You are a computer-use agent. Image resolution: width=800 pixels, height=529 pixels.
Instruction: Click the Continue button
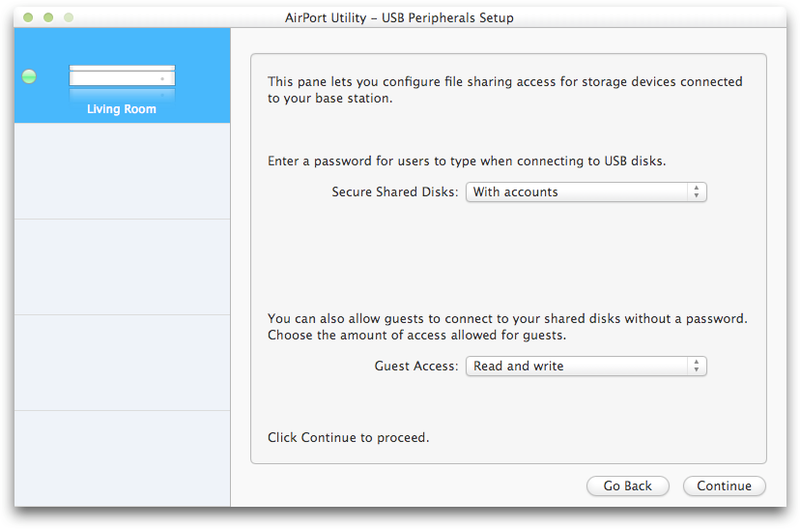[724, 486]
